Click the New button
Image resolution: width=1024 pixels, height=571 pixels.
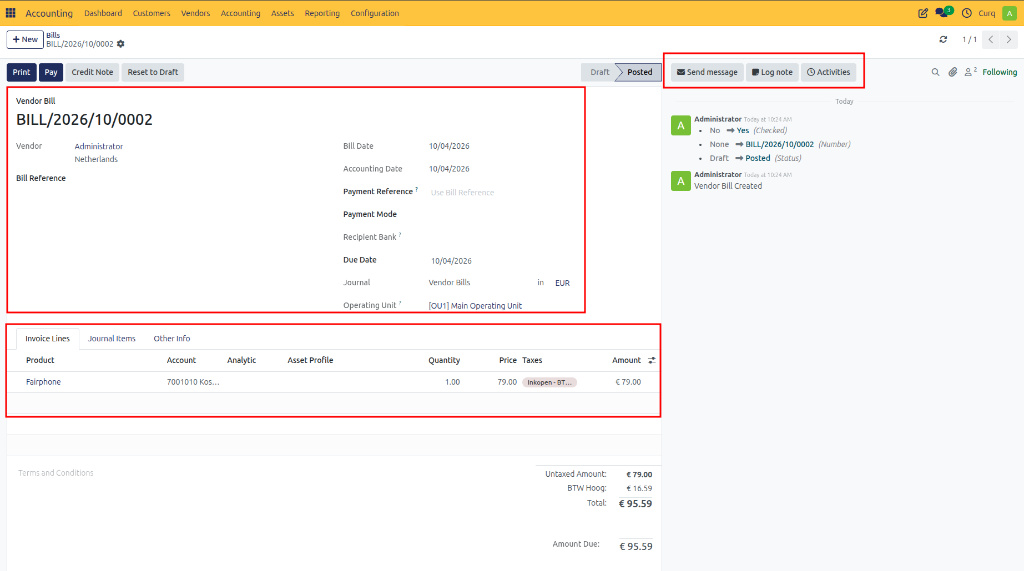[25, 39]
